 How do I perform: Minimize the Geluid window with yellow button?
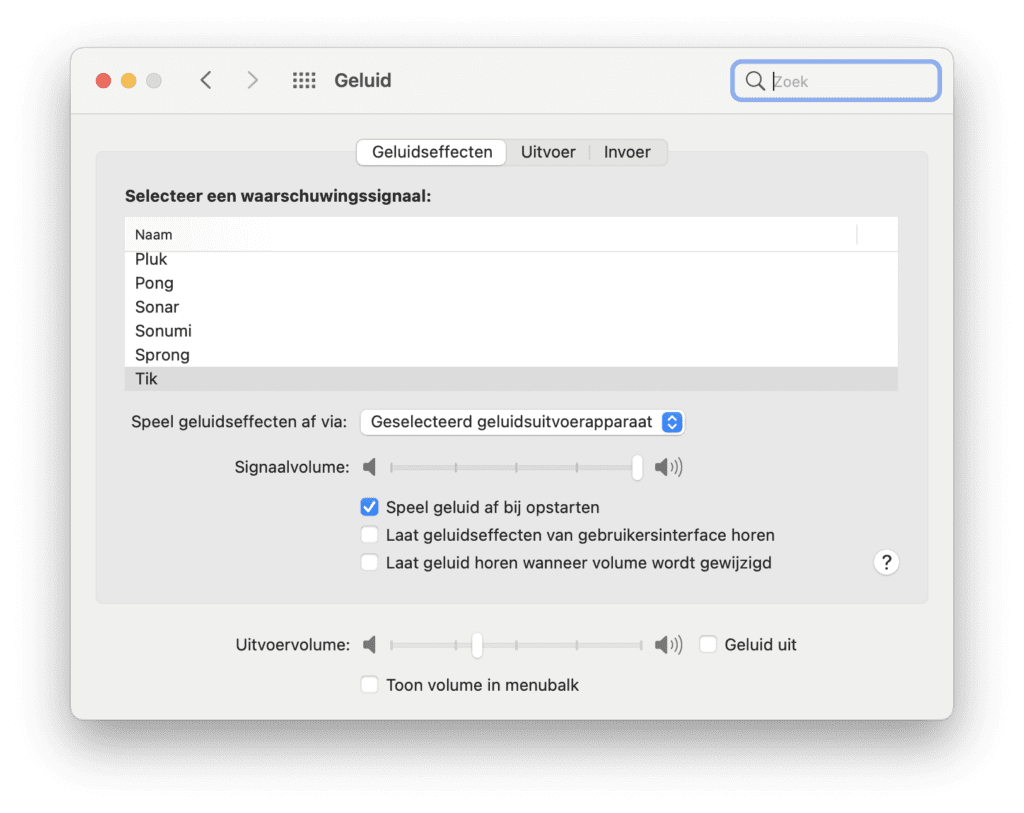[x=129, y=80]
